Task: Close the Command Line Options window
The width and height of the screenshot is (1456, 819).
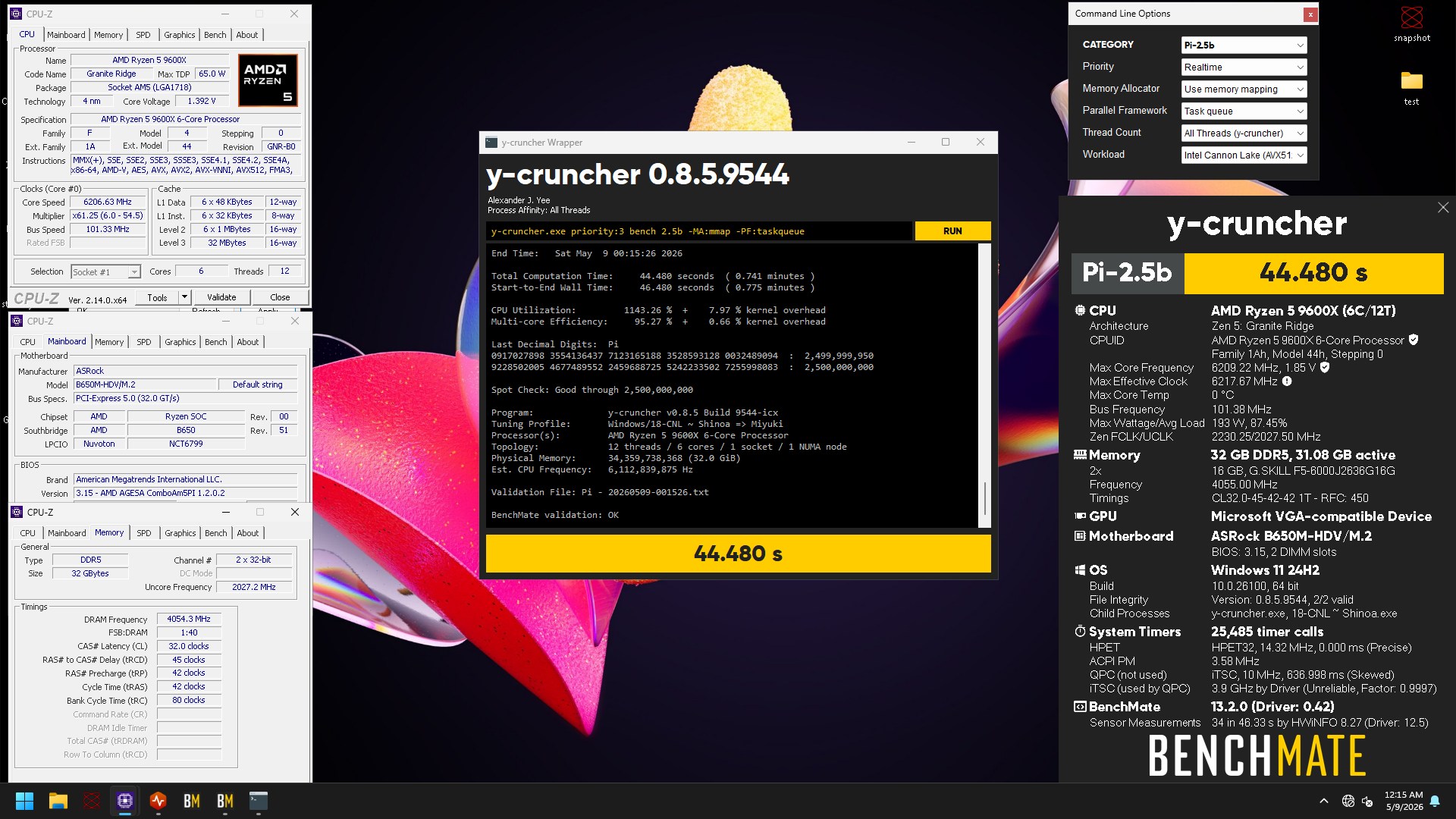Action: point(1310,14)
